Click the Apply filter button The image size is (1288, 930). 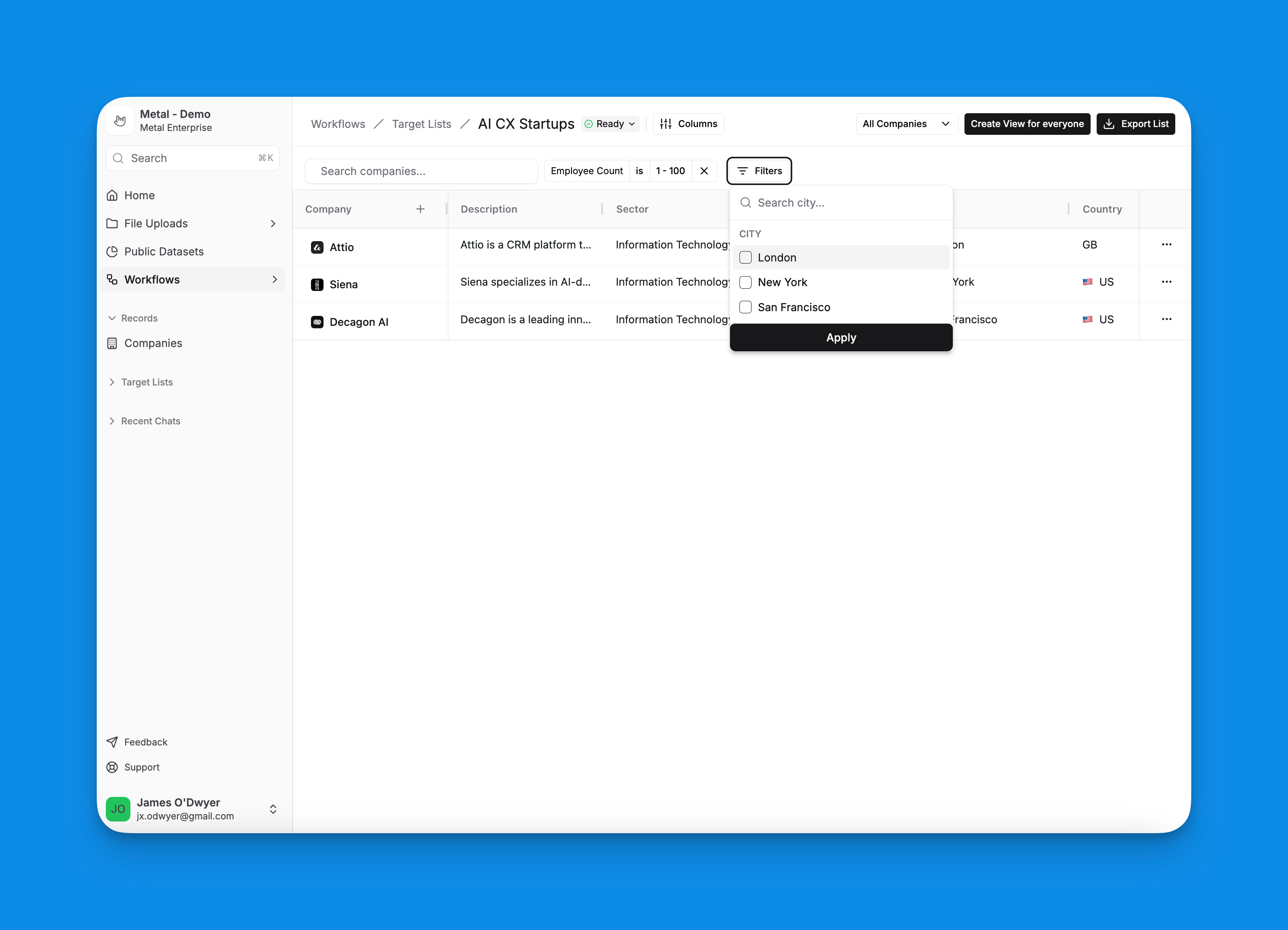click(x=841, y=337)
